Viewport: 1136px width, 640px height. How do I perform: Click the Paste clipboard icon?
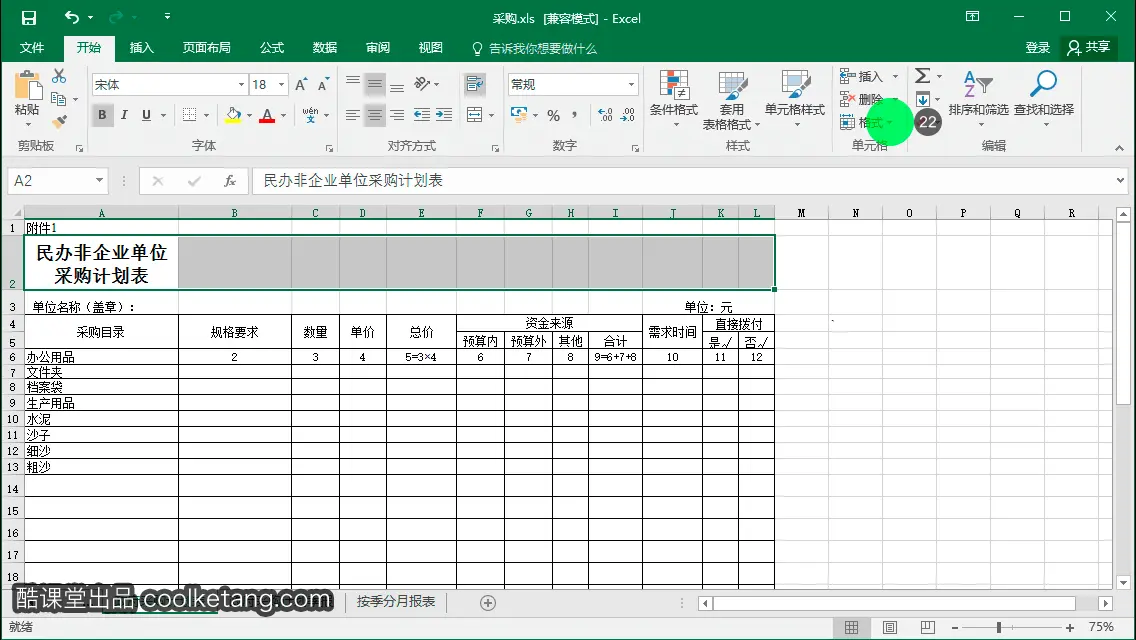tap(28, 86)
